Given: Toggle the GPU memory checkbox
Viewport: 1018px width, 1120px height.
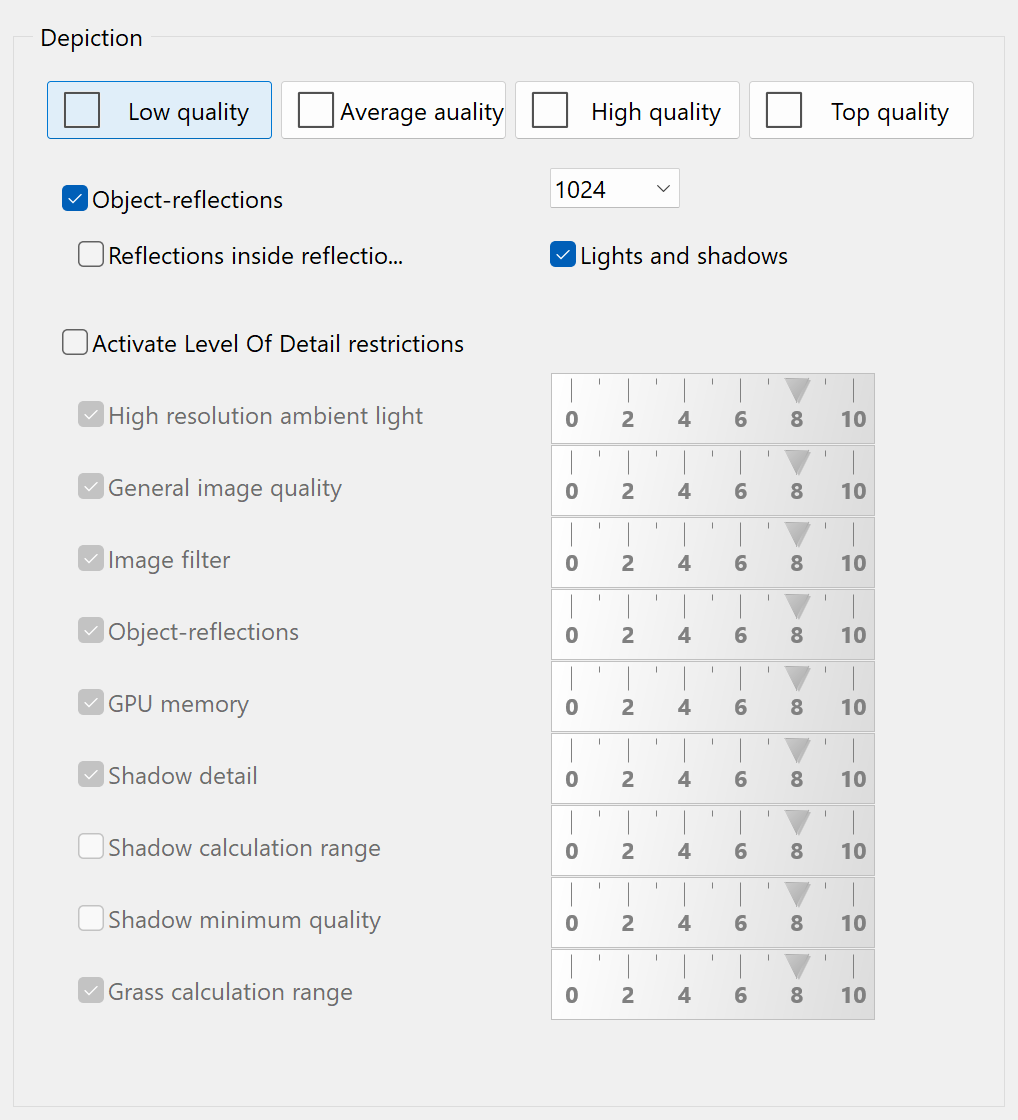Looking at the screenshot, I should point(91,702).
